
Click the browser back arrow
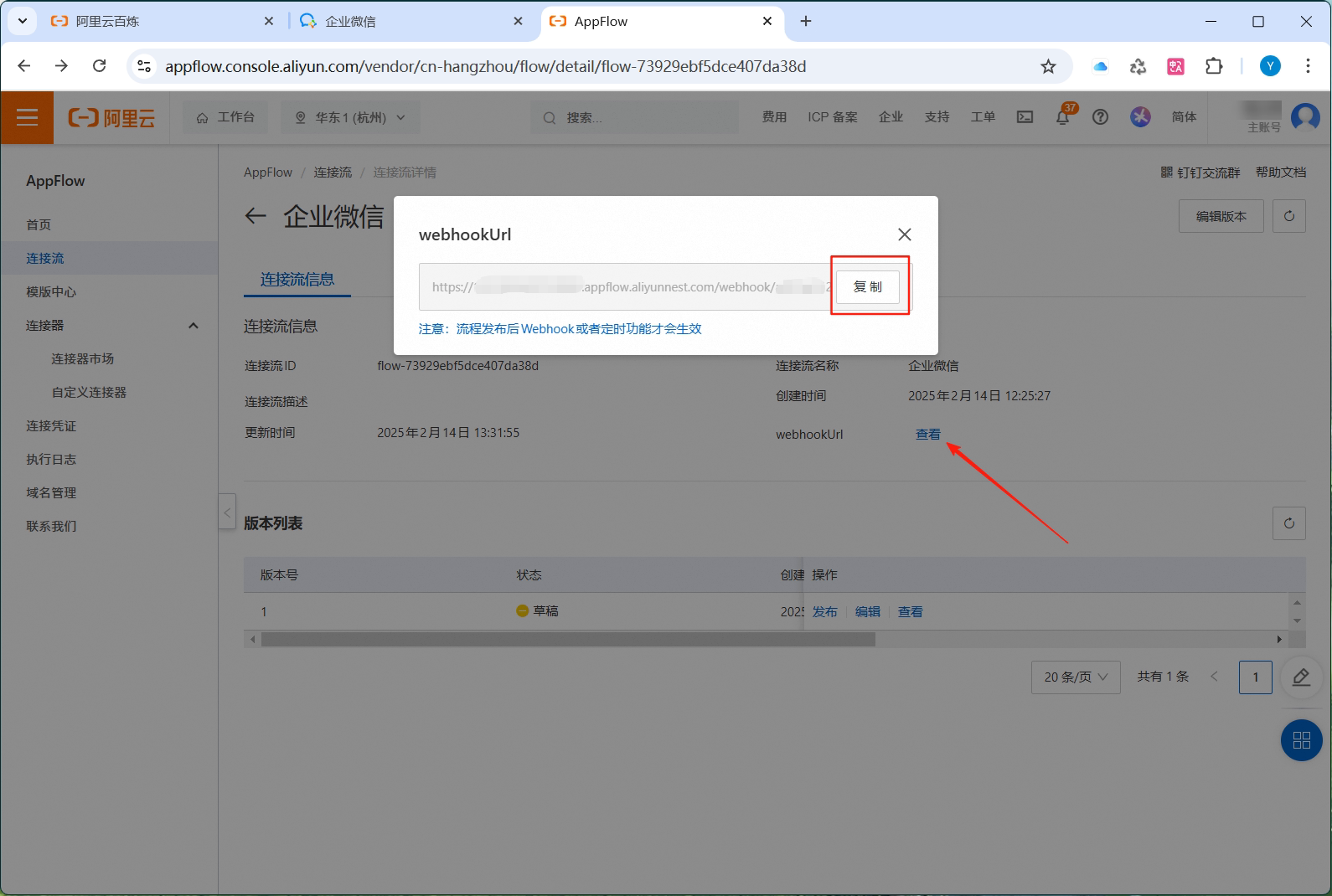point(24,66)
